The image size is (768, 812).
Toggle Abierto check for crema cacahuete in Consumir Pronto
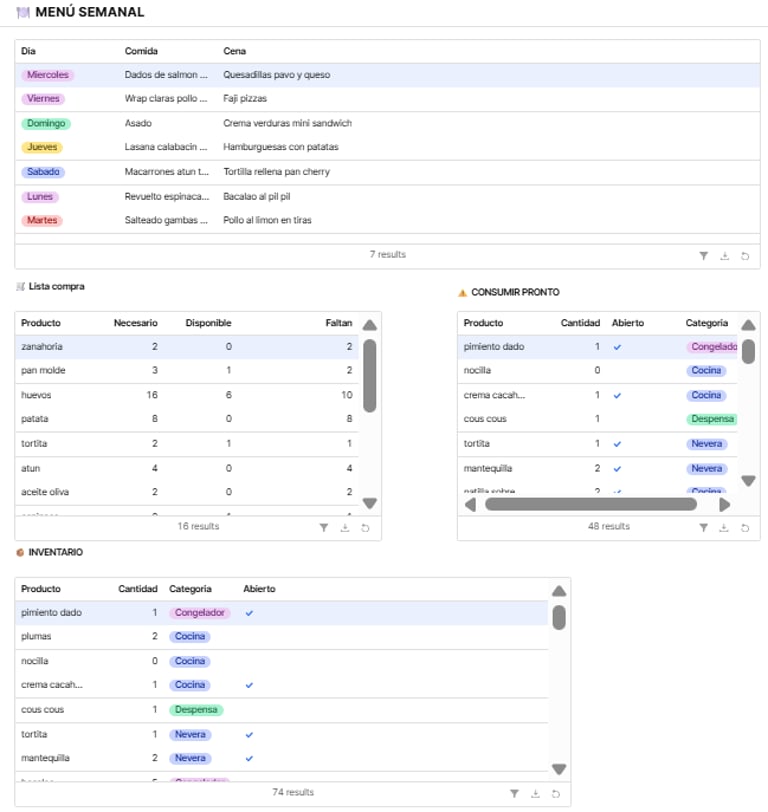617,395
